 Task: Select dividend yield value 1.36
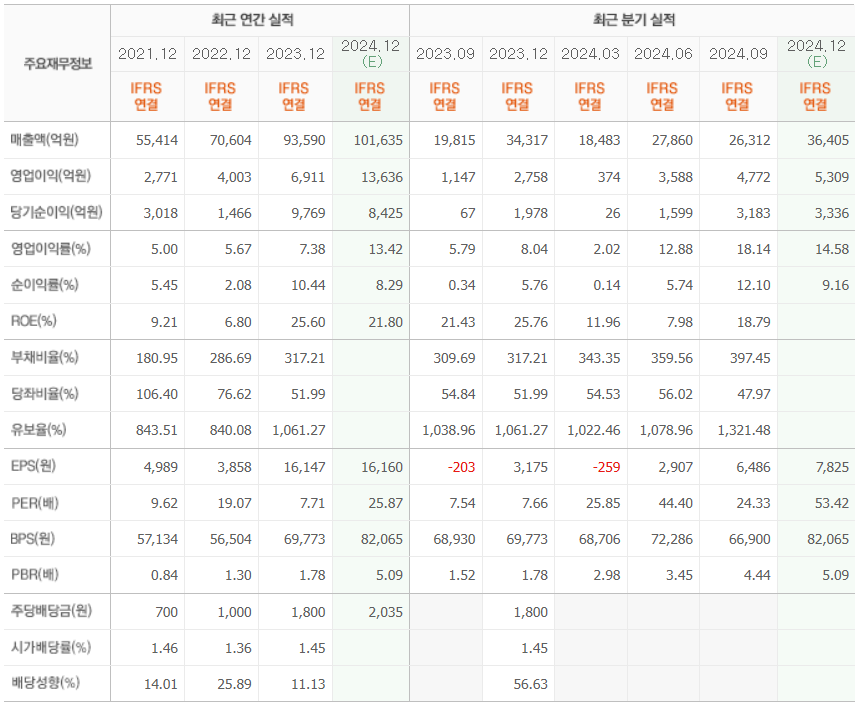pos(238,648)
